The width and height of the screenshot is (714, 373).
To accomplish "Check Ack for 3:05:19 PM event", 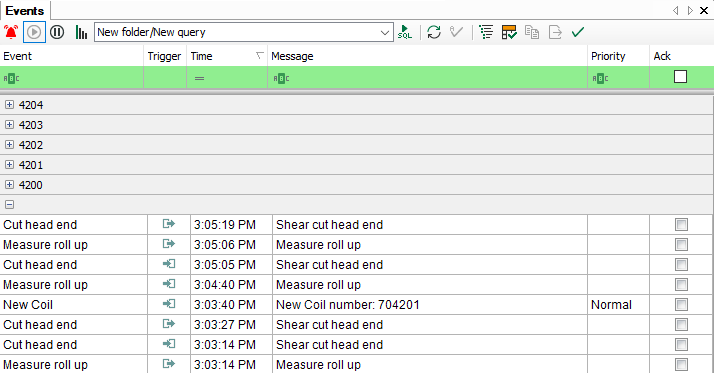I will 681,224.
